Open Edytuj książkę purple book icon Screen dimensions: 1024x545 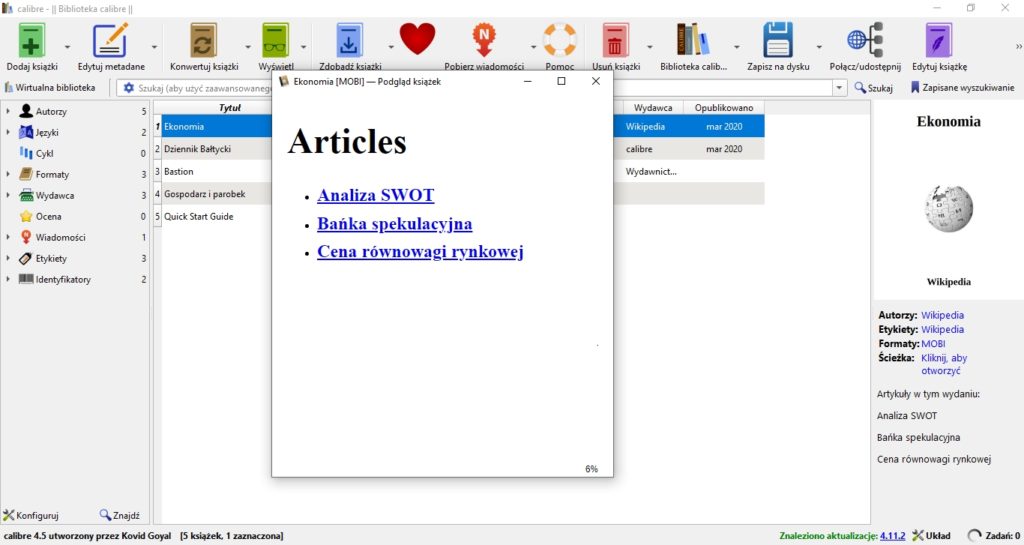pyautogui.click(x=939, y=40)
